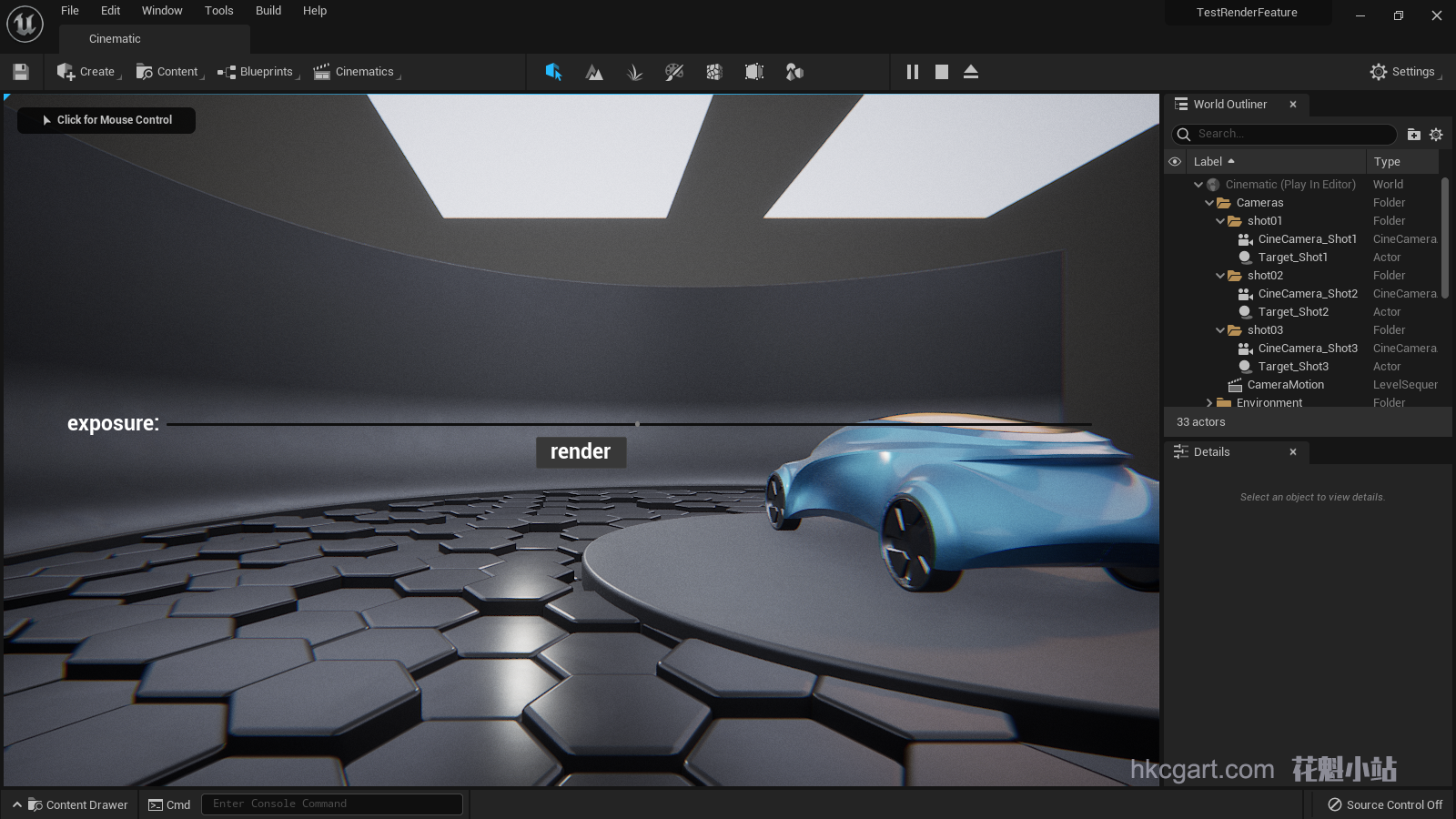
Task: Activate Animation mode icon
Action: point(794,72)
